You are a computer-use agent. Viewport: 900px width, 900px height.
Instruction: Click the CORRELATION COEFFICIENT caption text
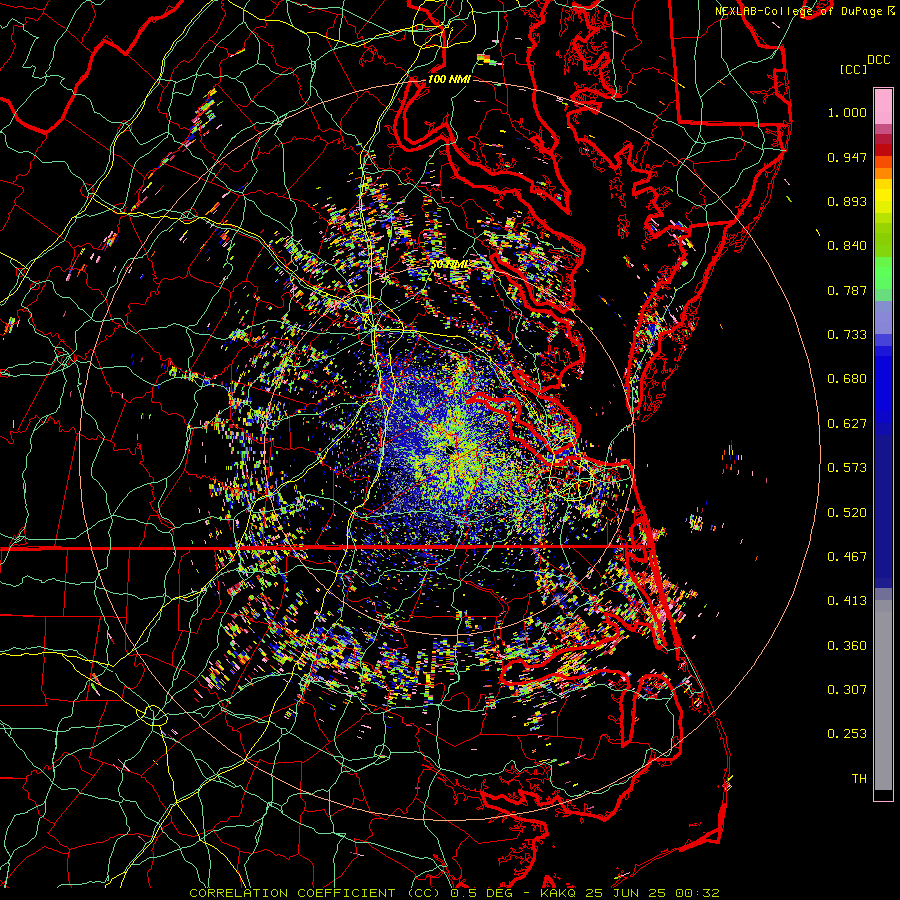coord(292,893)
